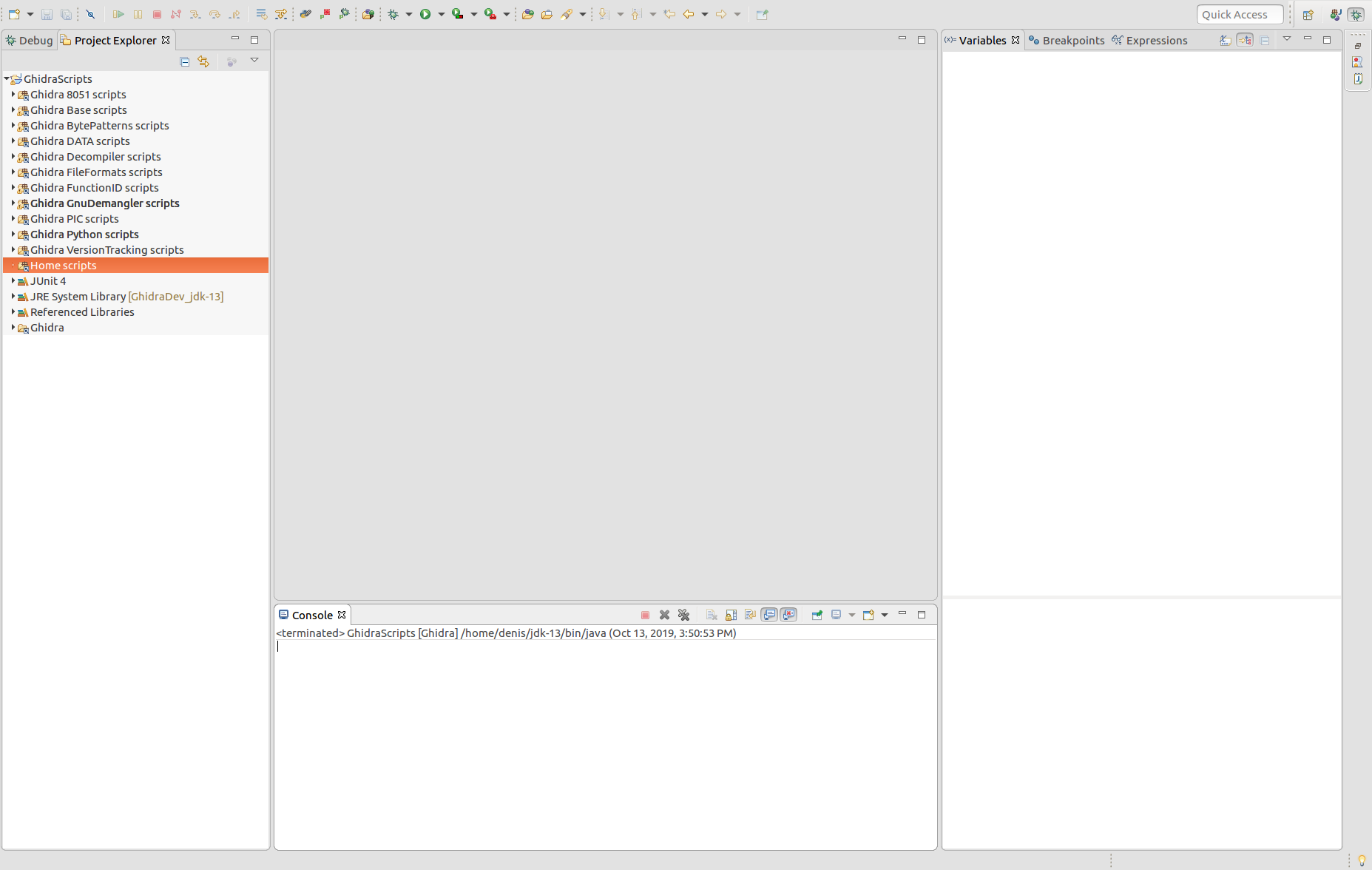This screenshot has width=1372, height=870.
Task: Click the Debug bug icon in toolbar
Action: coord(393,14)
